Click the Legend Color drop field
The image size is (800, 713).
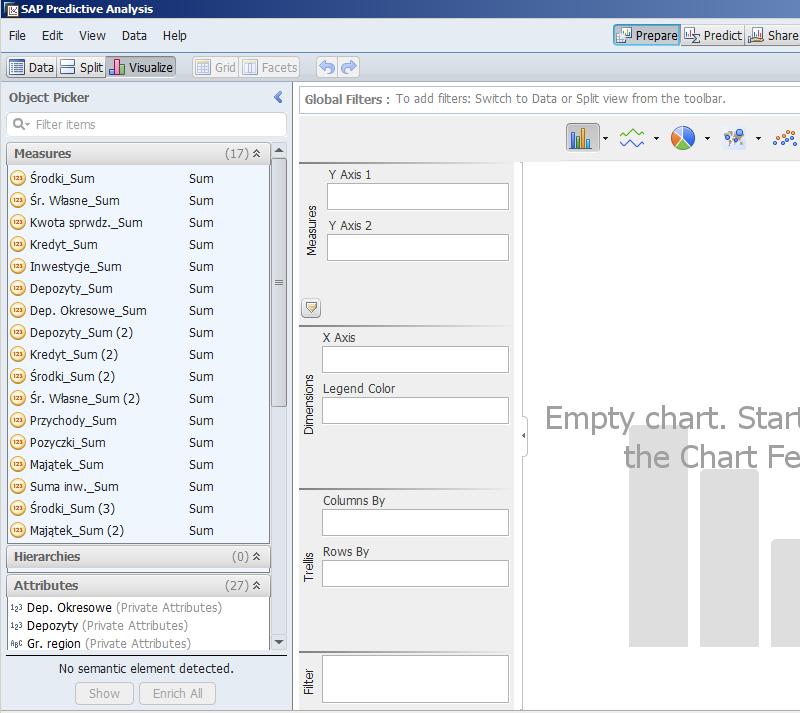(x=415, y=411)
